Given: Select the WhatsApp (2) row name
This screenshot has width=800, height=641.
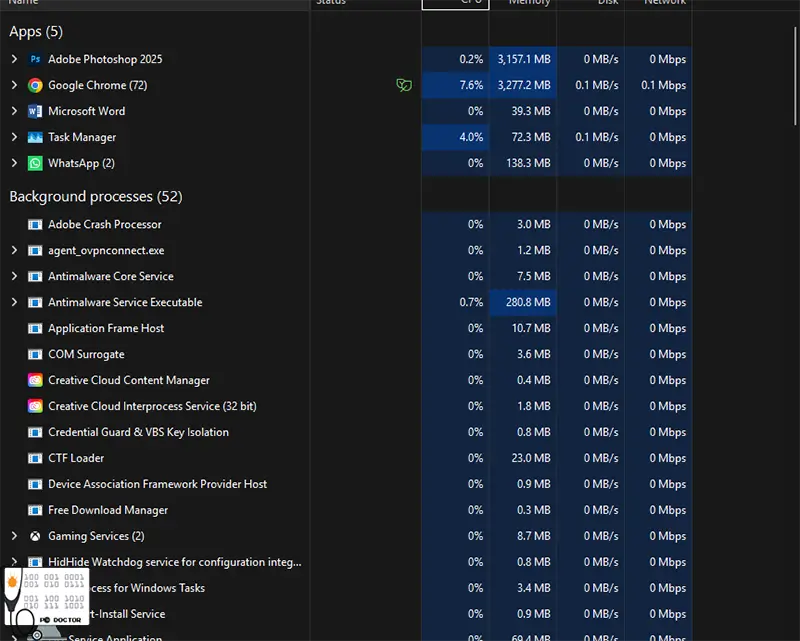Looking at the screenshot, I should (x=81, y=163).
